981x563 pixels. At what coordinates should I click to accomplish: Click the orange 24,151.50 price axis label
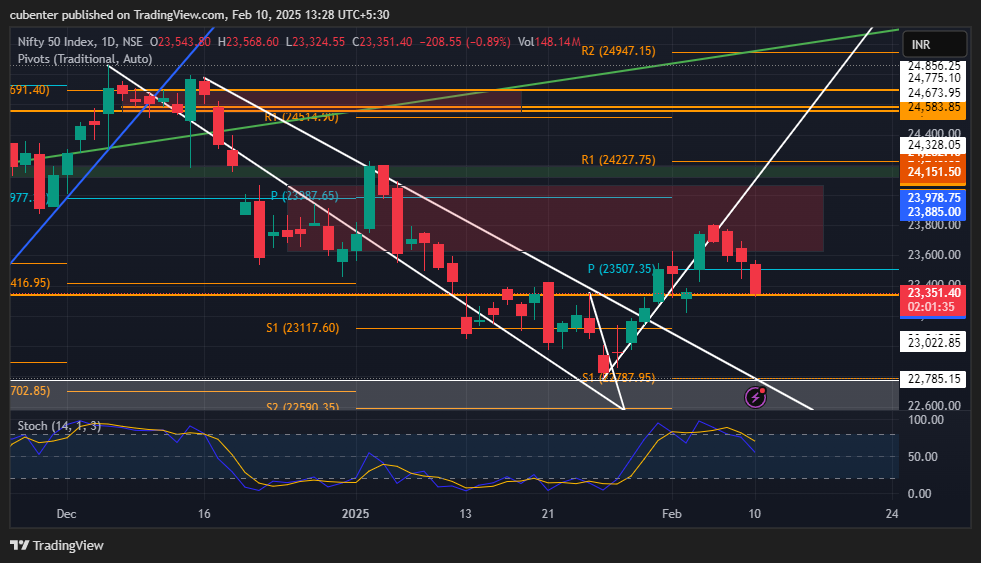(x=934, y=172)
